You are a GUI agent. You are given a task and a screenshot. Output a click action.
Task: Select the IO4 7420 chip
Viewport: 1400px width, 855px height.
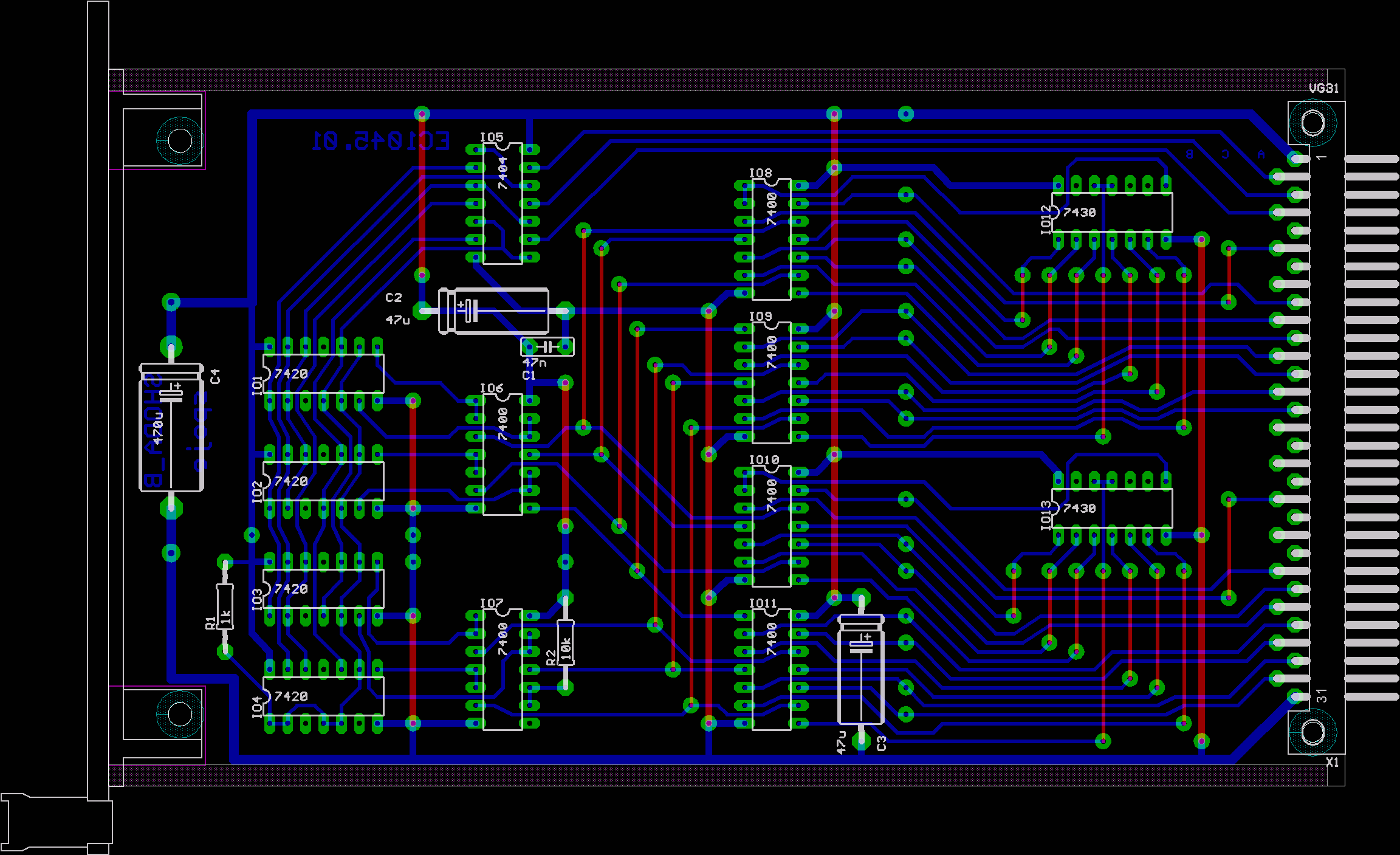(x=323, y=696)
